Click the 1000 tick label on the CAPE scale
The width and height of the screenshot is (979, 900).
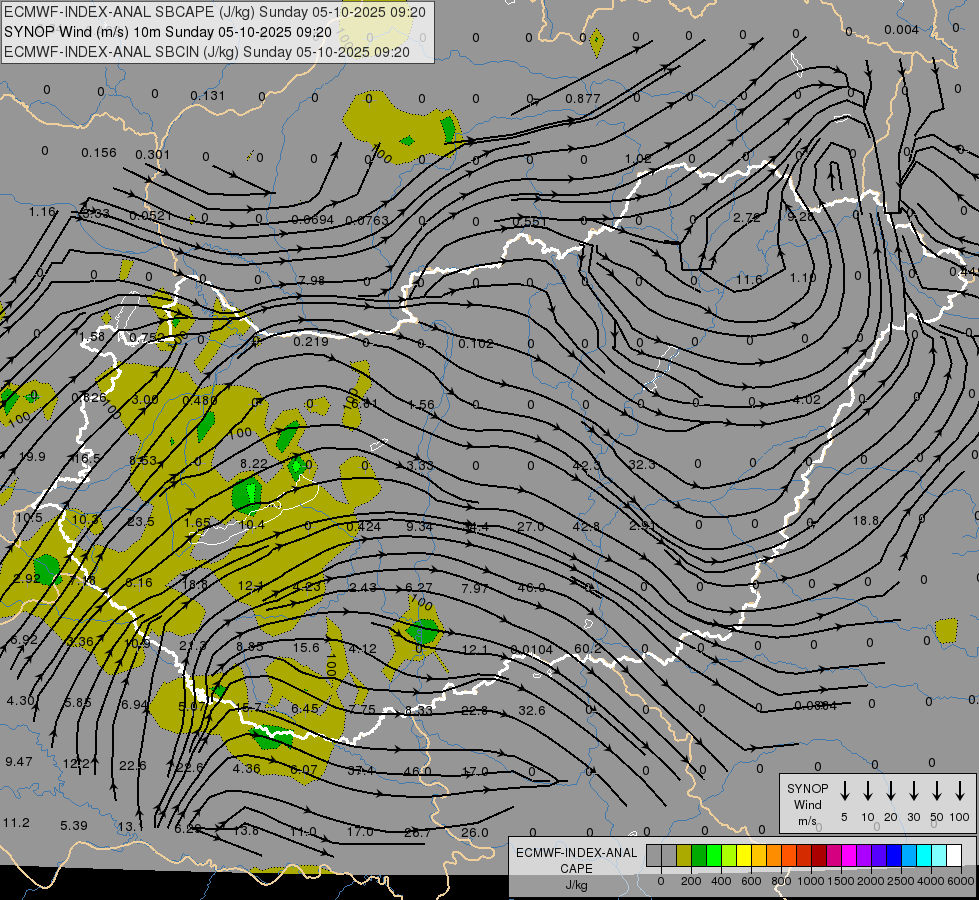[x=811, y=881]
